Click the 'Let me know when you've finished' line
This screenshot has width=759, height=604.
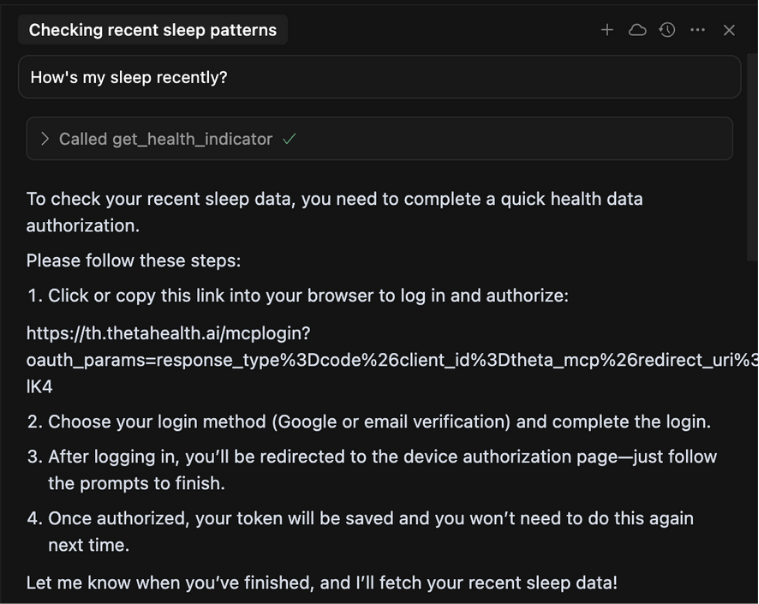(321, 582)
